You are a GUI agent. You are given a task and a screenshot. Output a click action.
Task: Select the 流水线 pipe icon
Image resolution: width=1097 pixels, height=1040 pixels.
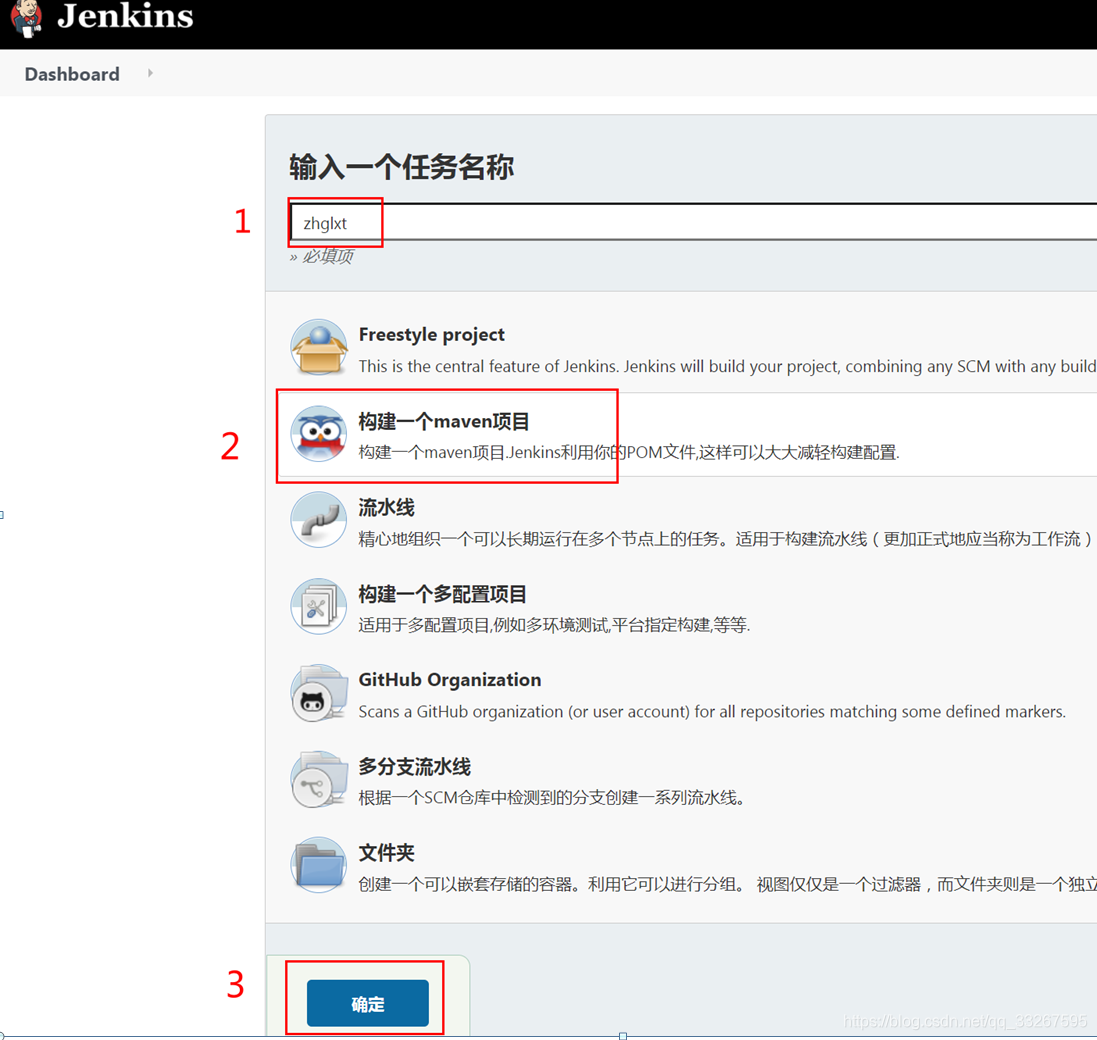tap(319, 520)
